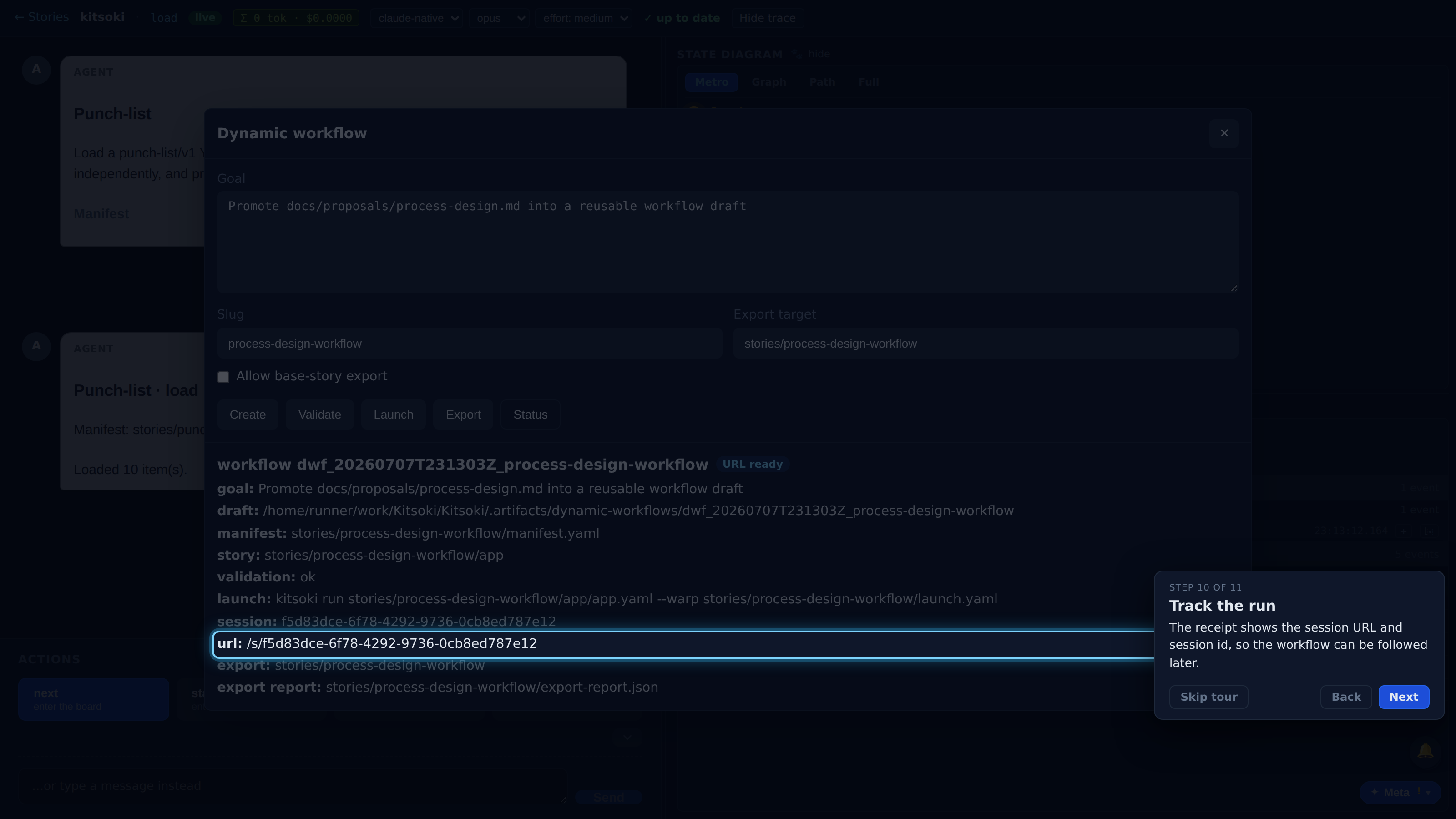Image resolution: width=1456 pixels, height=819 pixels.
Task: Click the live status badge
Action: pos(205,18)
